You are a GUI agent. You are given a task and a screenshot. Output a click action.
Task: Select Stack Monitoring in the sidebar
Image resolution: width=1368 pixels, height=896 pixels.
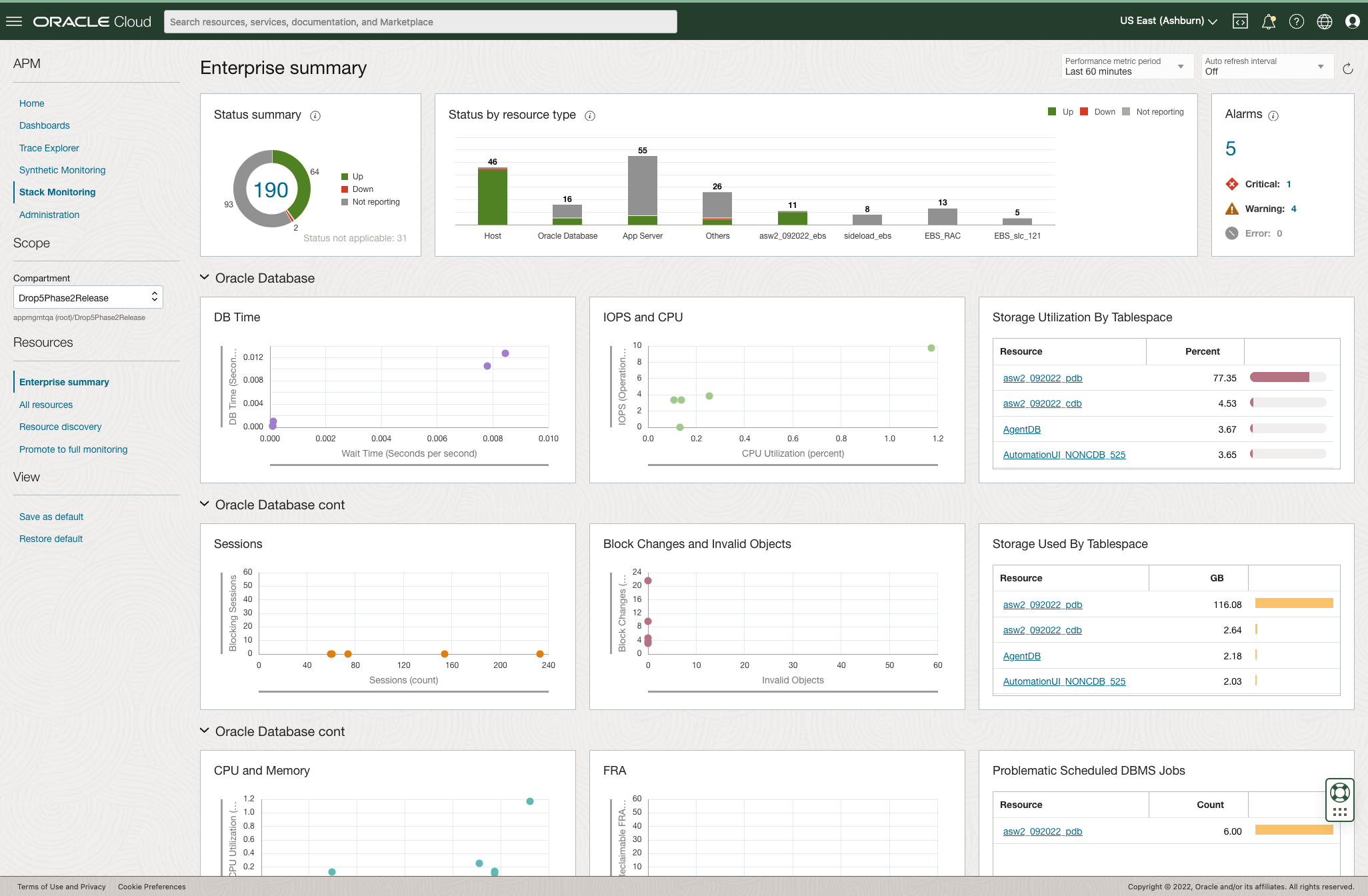click(57, 192)
